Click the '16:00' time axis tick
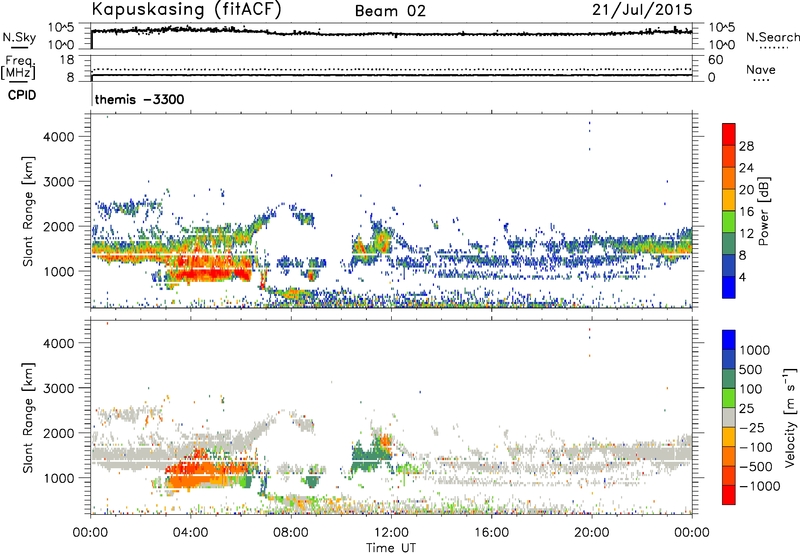This screenshot has height=554, width=800. click(x=492, y=533)
